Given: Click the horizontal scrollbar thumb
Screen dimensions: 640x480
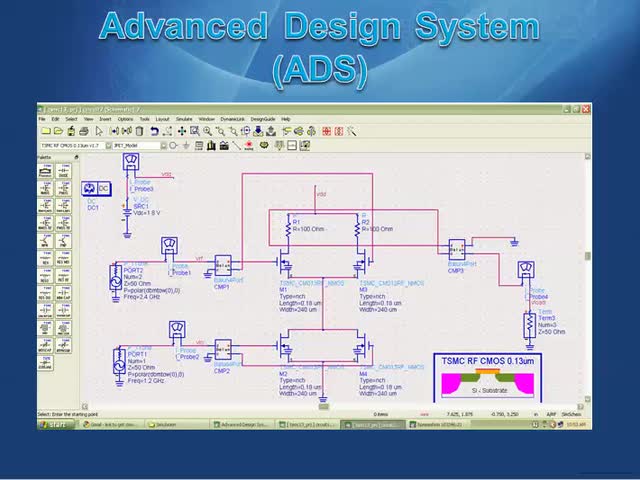Looking at the screenshot, I should click(x=324, y=407).
